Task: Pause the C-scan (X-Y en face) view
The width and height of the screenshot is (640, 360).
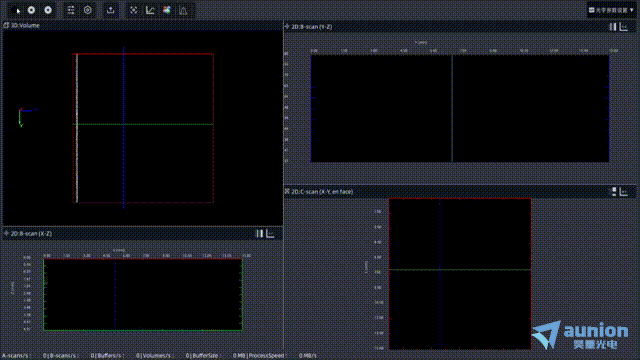Action: [x=614, y=191]
